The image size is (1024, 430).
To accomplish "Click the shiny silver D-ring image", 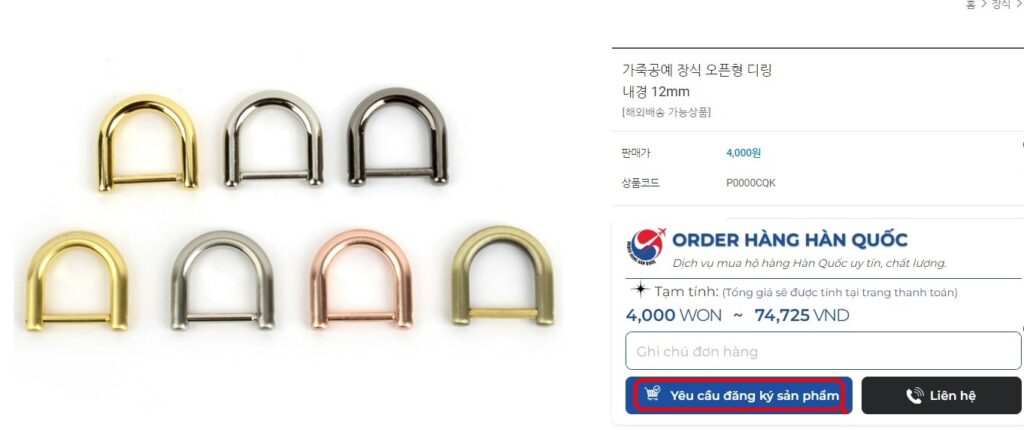I will 273,139.
